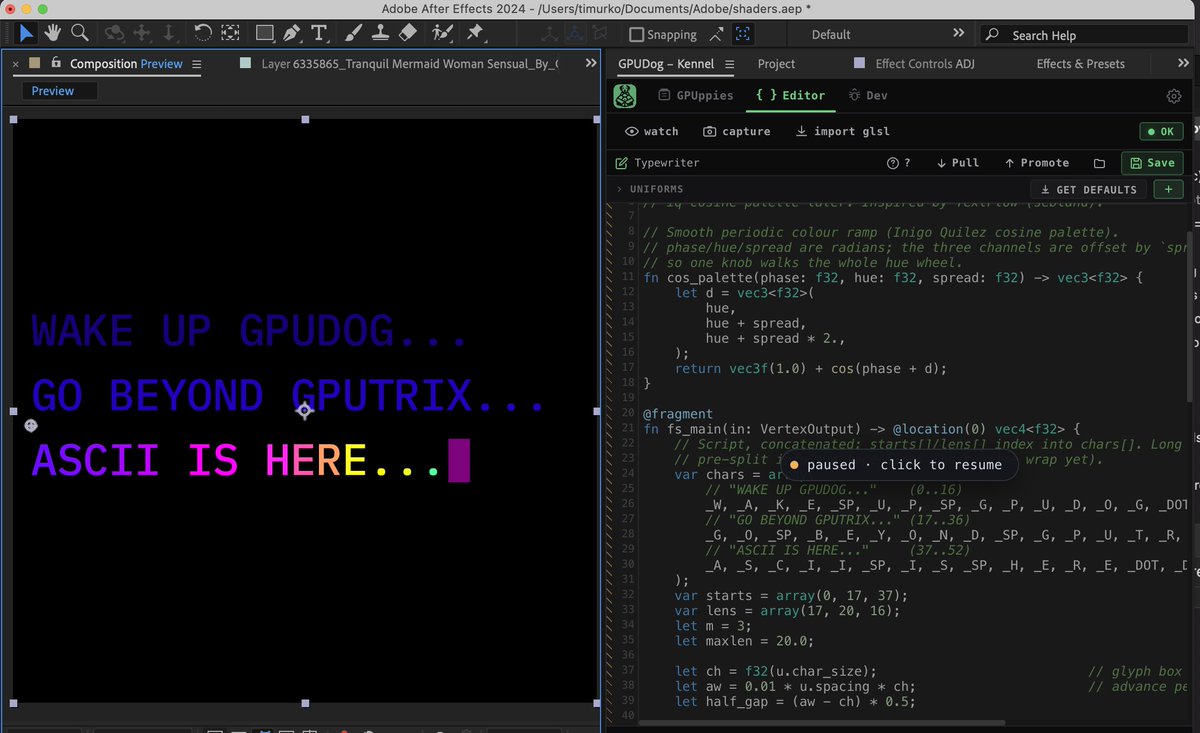Screen dimensions: 1200x733
Task: Expand the UNIFORMS section chevron
Action: click(619, 189)
